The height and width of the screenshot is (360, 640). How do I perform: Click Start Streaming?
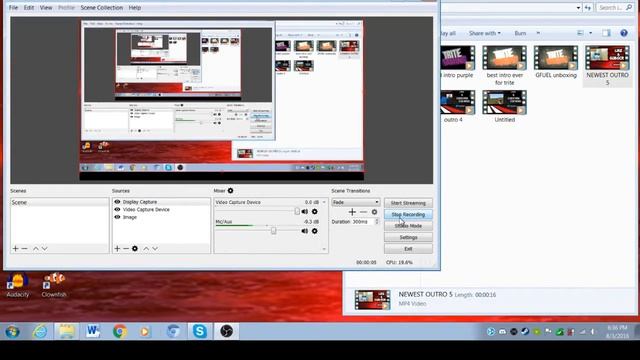point(408,203)
